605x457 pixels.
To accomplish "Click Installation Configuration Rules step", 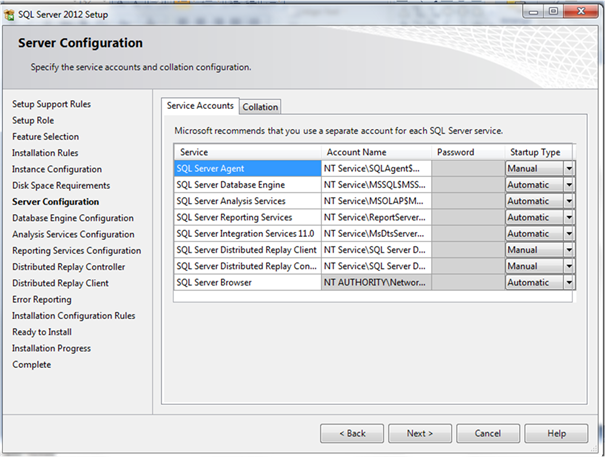I will click(74, 316).
